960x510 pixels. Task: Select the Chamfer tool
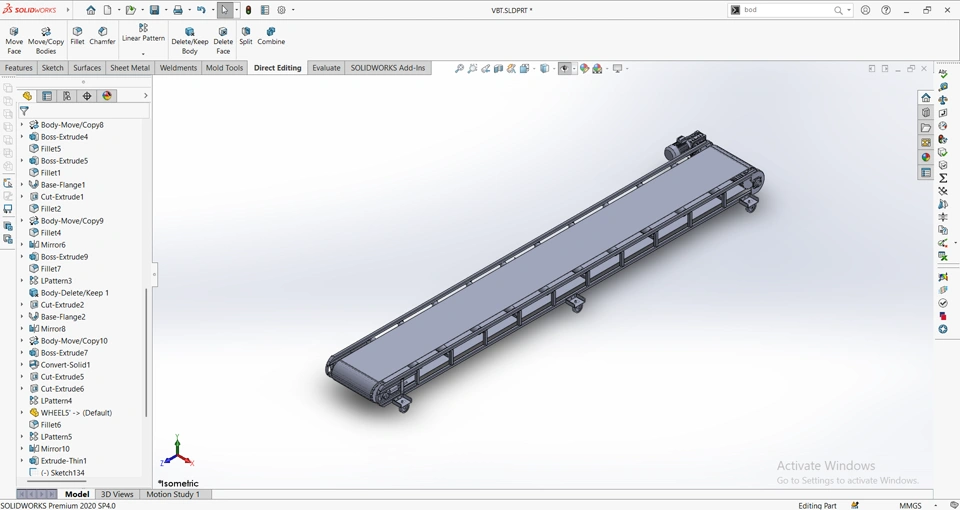pos(102,36)
